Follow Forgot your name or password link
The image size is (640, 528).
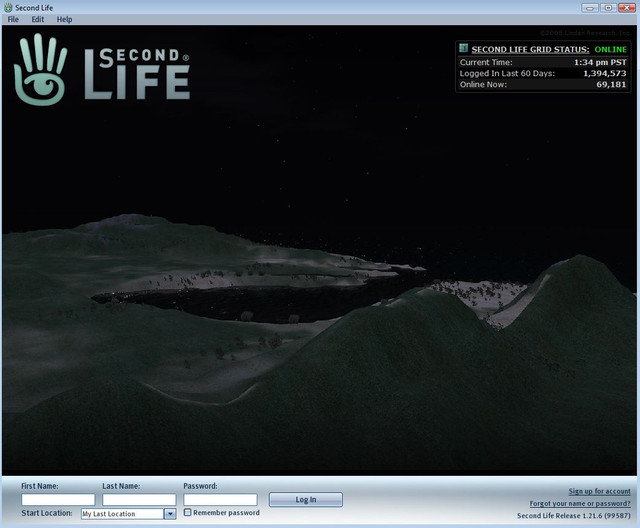tap(580, 503)
